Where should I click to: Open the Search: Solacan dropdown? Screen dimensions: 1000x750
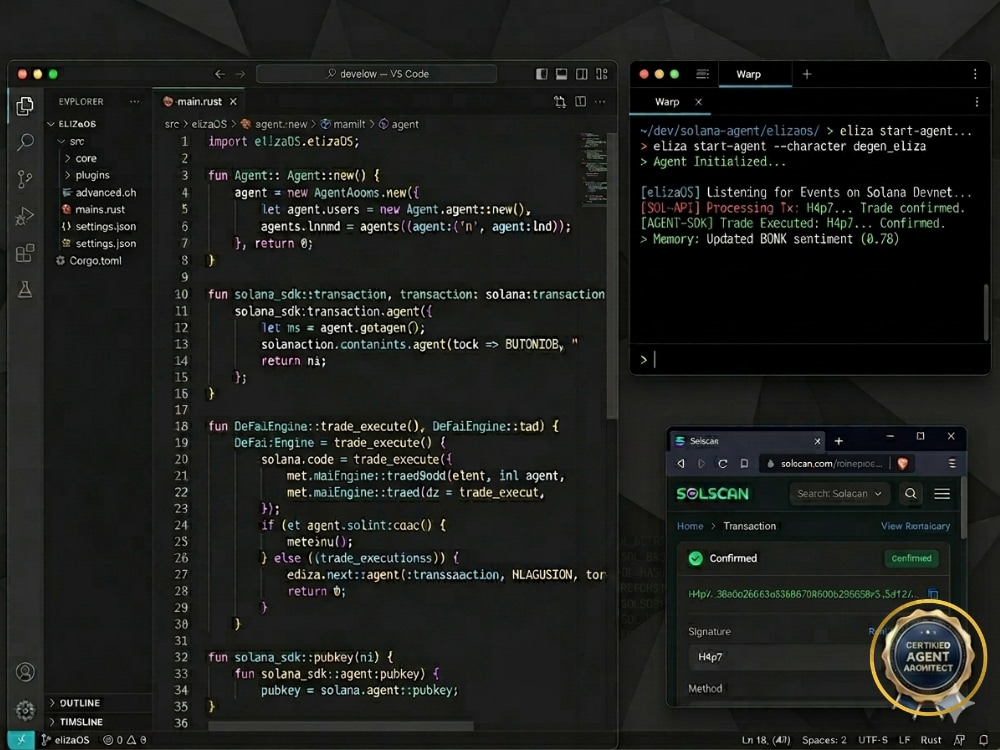839,494
